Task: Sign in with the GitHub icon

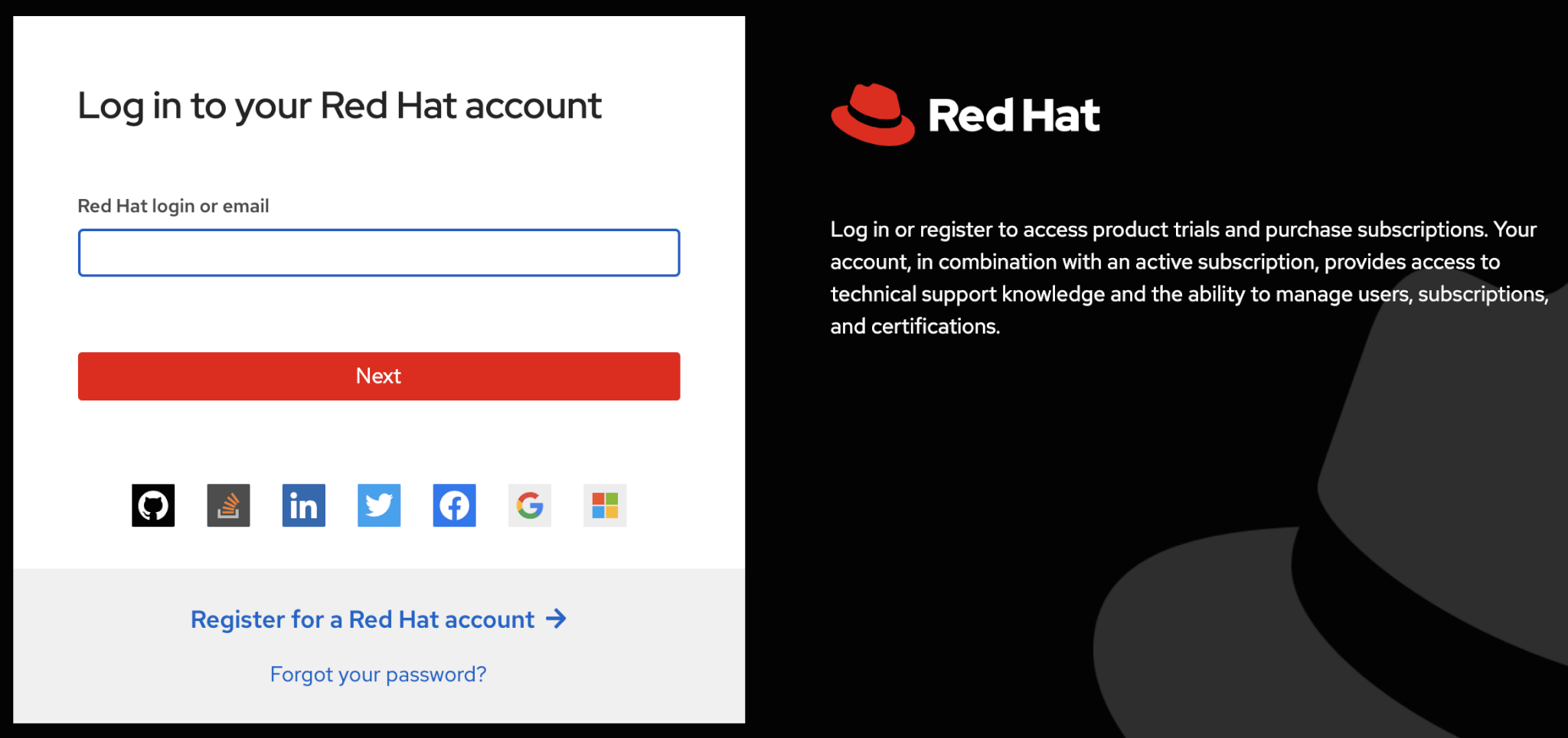Action: 153,505
